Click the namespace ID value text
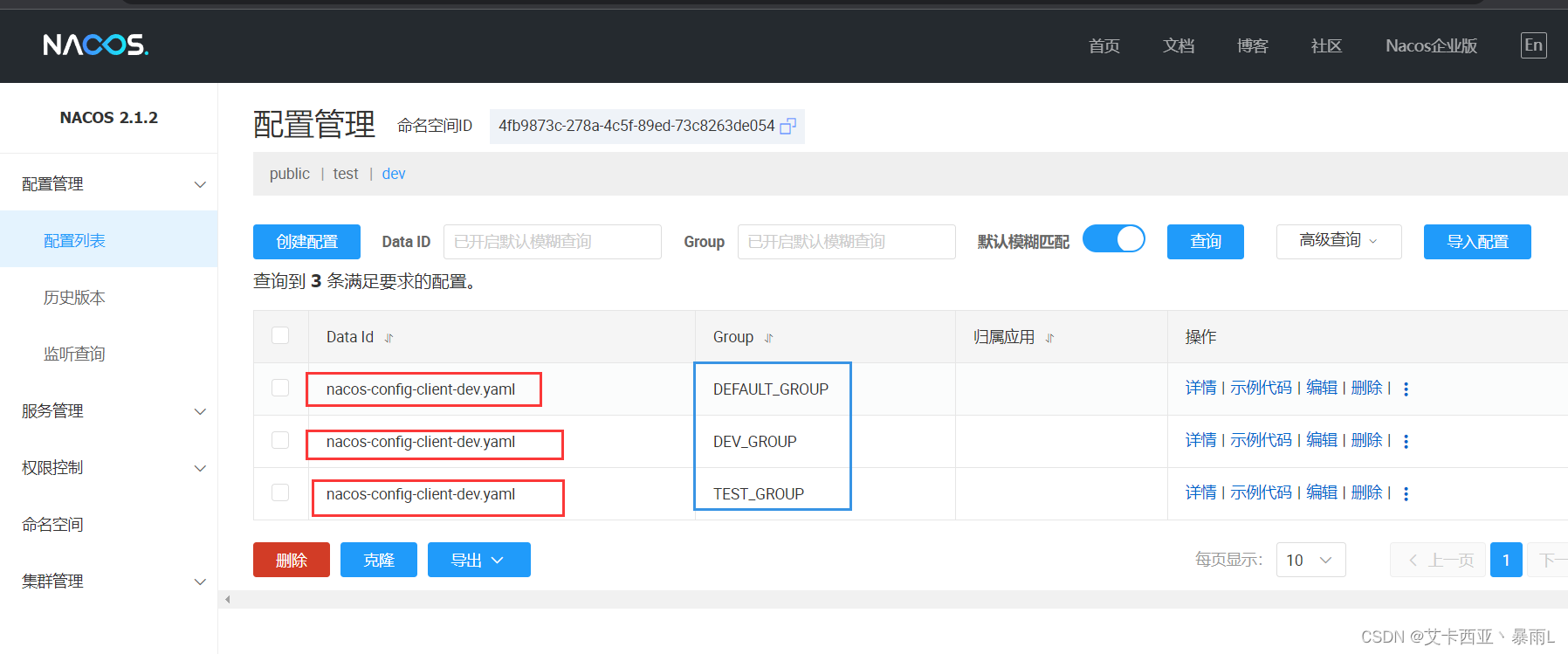 pos(636,126)
